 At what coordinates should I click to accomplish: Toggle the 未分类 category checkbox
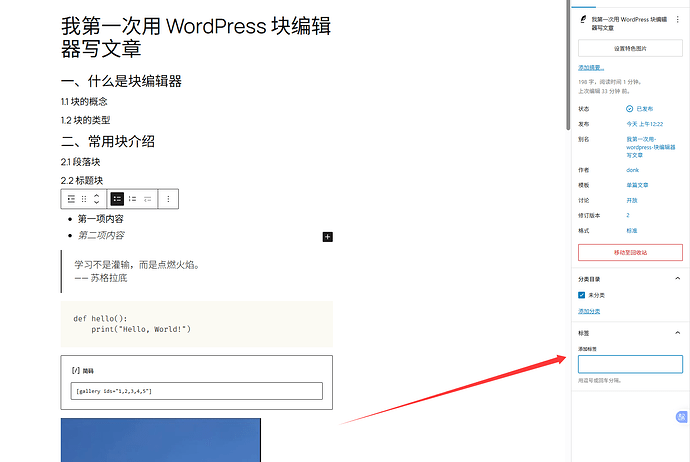click(581, 295)
